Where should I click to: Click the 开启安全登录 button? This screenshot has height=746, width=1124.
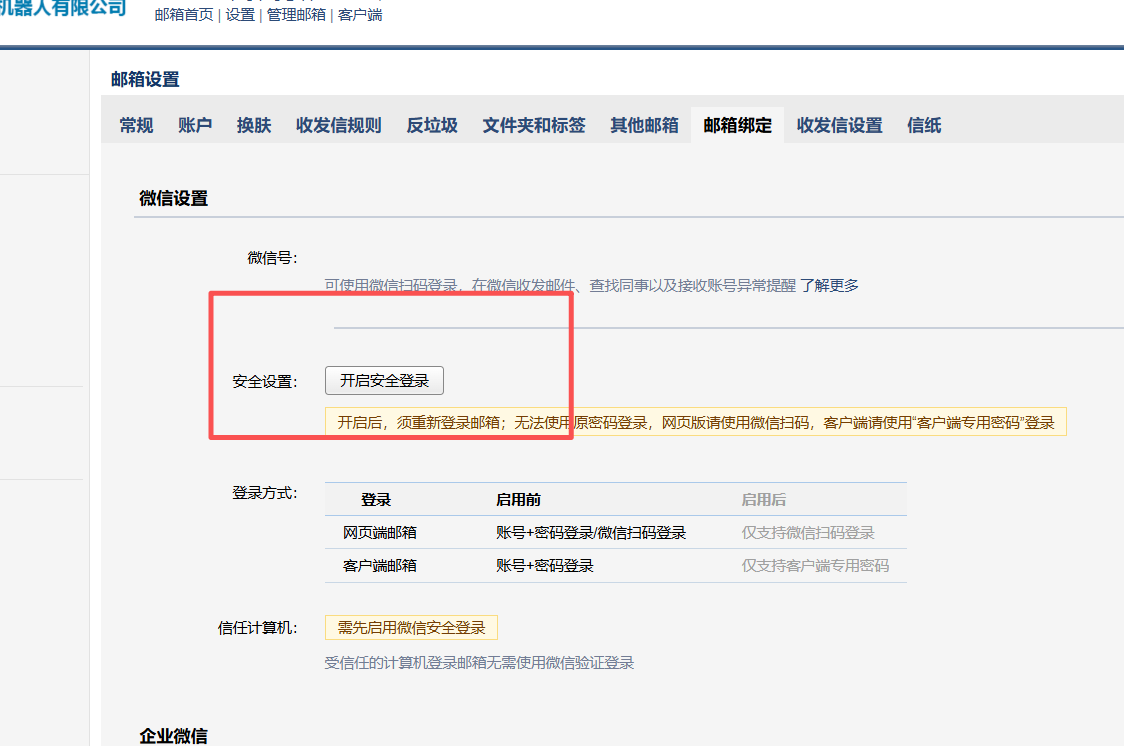[384, 380]
